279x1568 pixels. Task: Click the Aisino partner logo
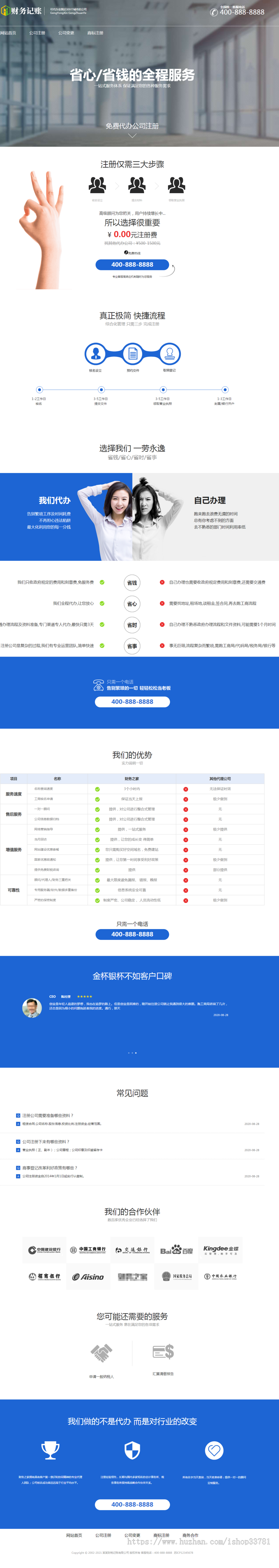(88, 1277)
